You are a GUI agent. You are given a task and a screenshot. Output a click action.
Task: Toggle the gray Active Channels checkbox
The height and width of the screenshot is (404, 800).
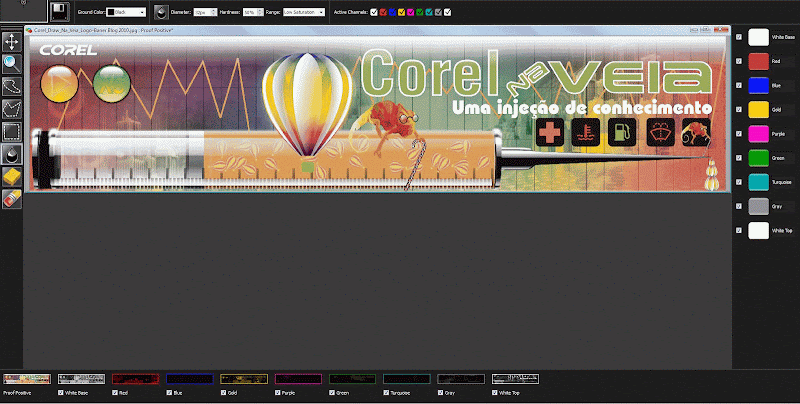tap(438, 12)
